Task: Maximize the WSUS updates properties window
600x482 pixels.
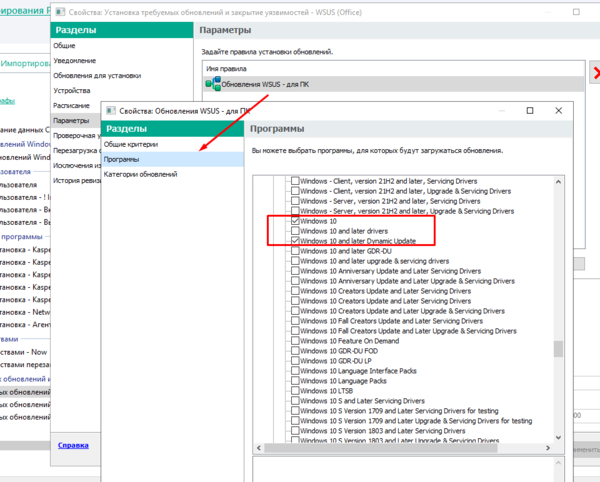Action: click(530, 110)
